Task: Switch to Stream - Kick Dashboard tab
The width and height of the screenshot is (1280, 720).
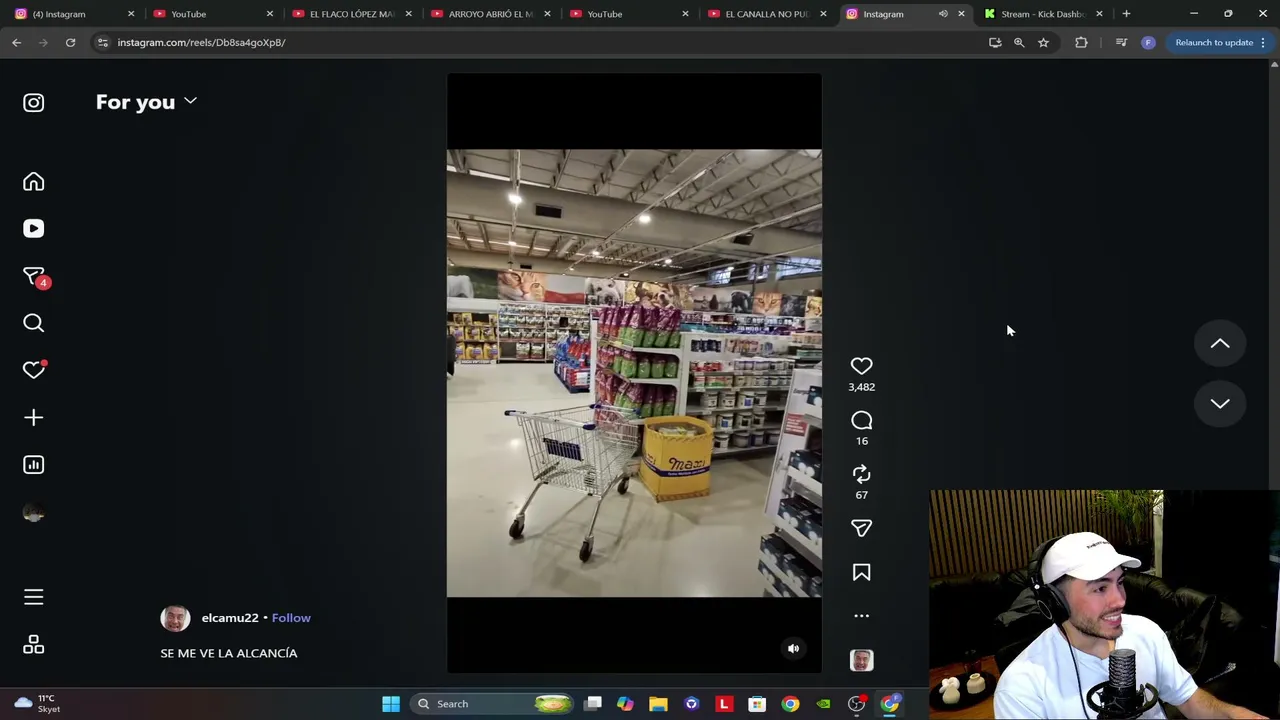Action: (1041, 14)
